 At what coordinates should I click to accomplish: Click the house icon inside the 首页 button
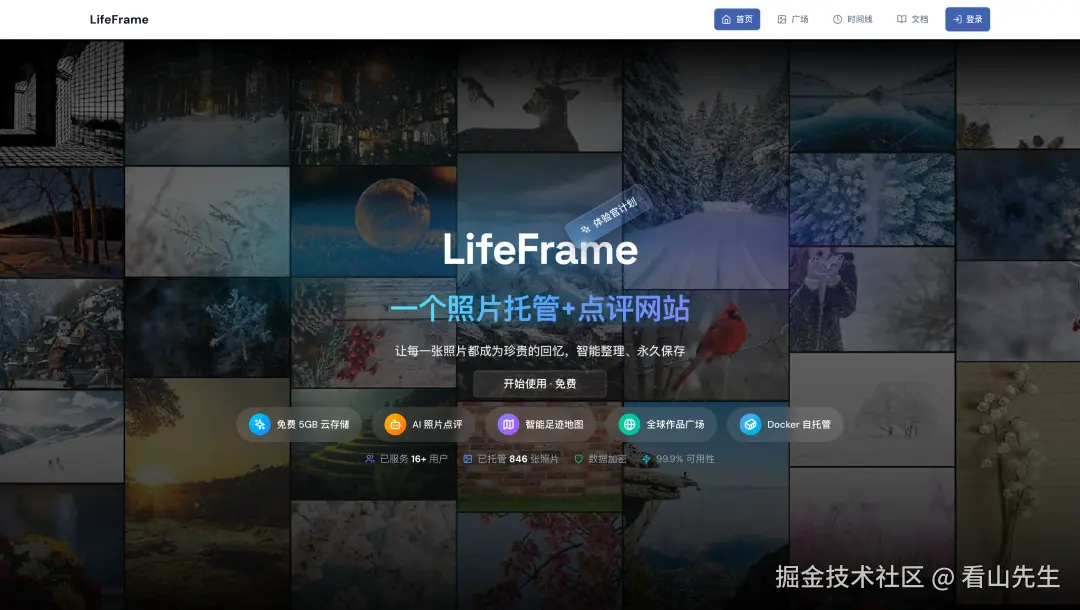724,19
